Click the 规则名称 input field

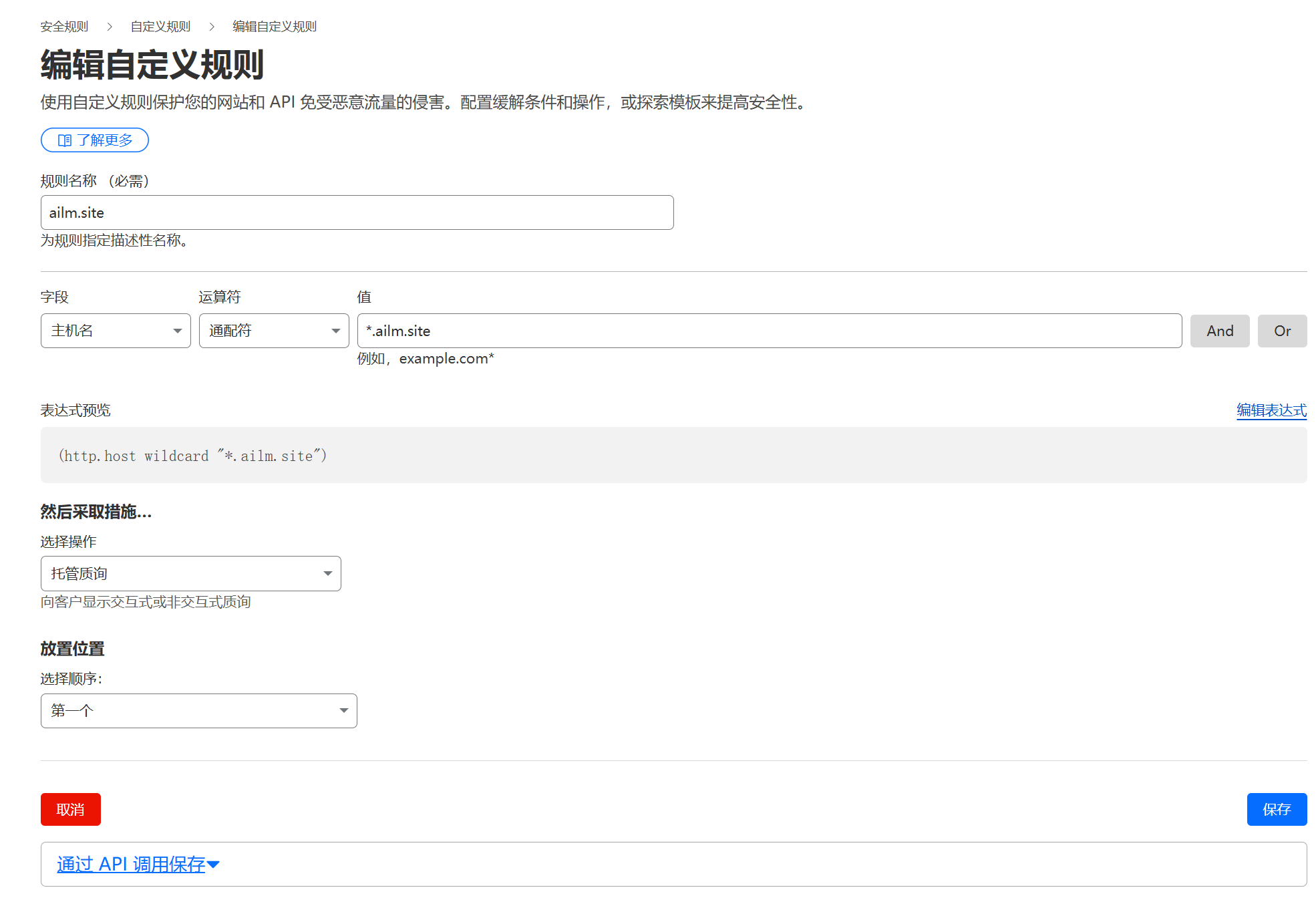point(357,212)
